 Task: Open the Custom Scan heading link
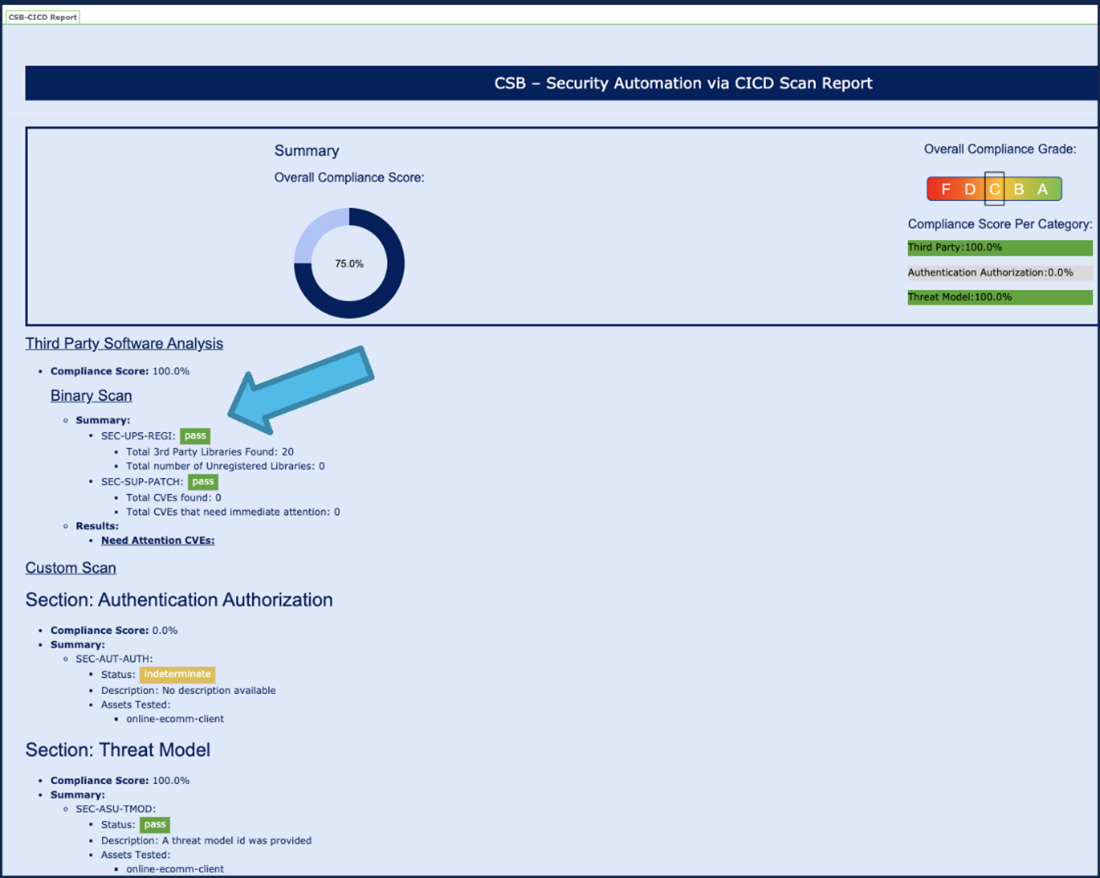coord(71,568)
